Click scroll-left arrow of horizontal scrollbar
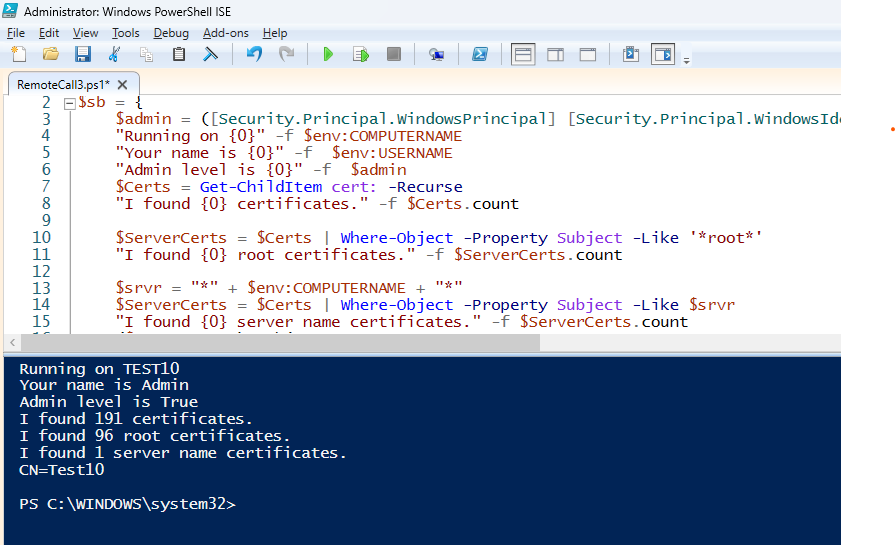The height and width of the screenshot is (545, 896). pos(13,342)
